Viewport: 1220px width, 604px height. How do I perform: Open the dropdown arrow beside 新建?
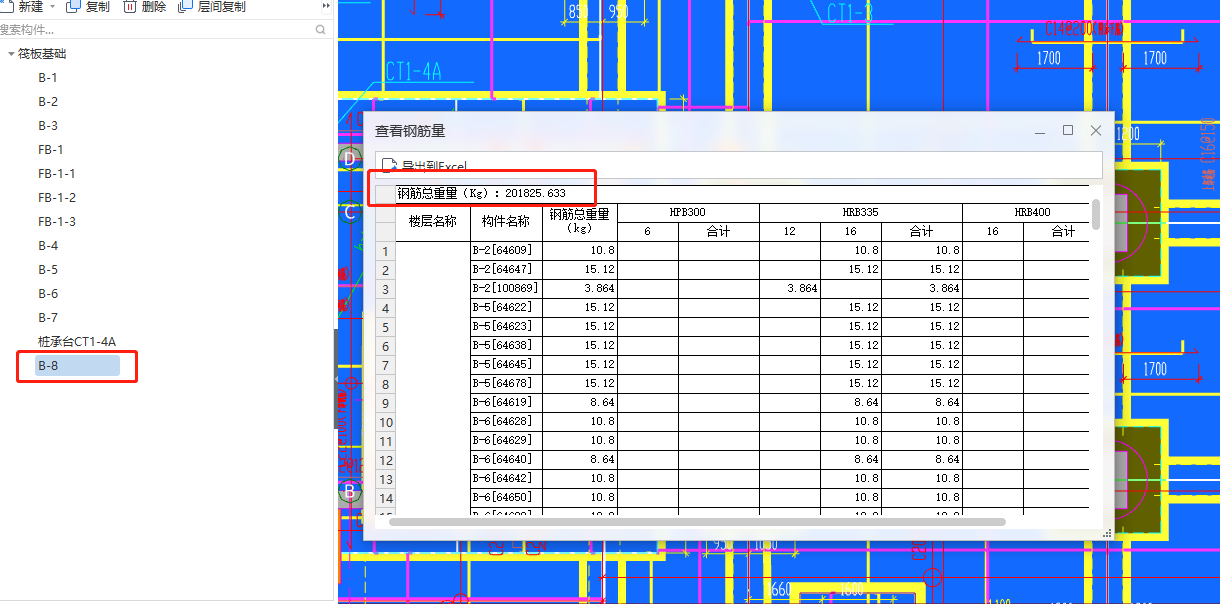click(52, 7)
